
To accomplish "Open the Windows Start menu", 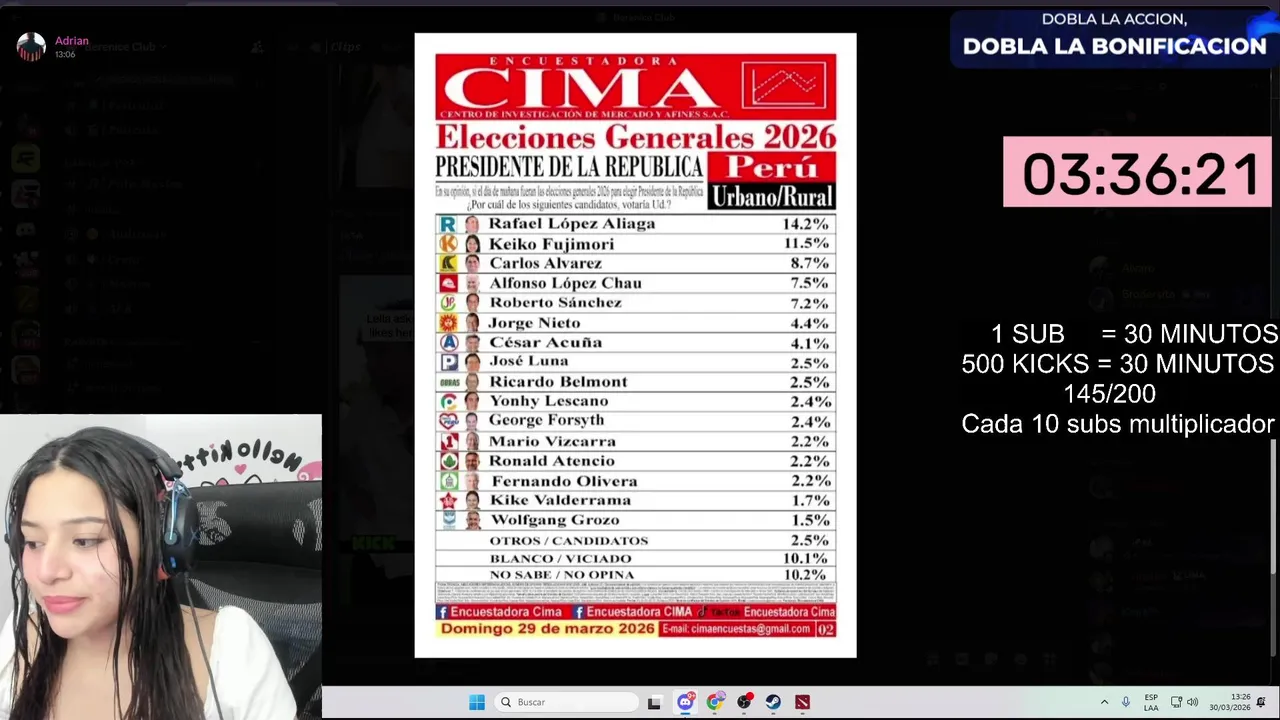I will tap(477, 702).
